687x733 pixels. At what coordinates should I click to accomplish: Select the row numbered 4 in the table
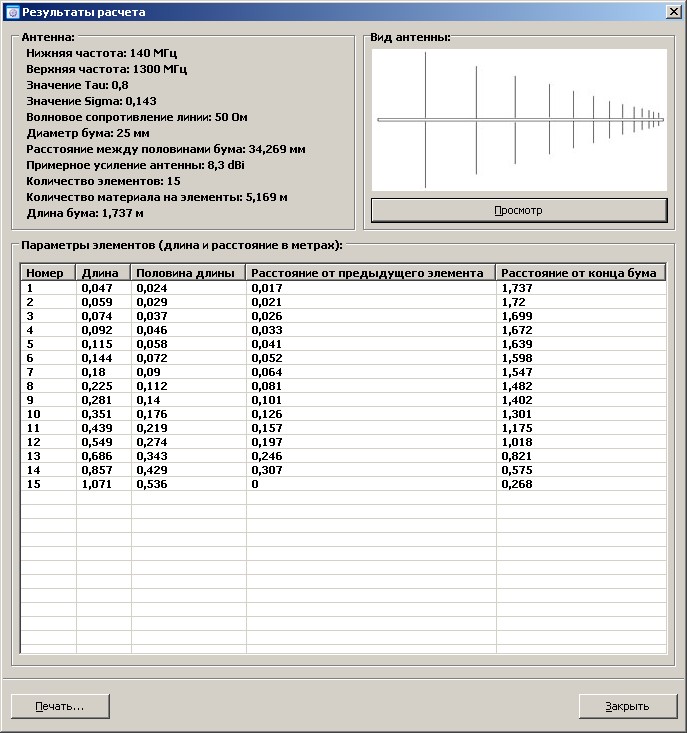pyautogui.click(x=344, y=330)
